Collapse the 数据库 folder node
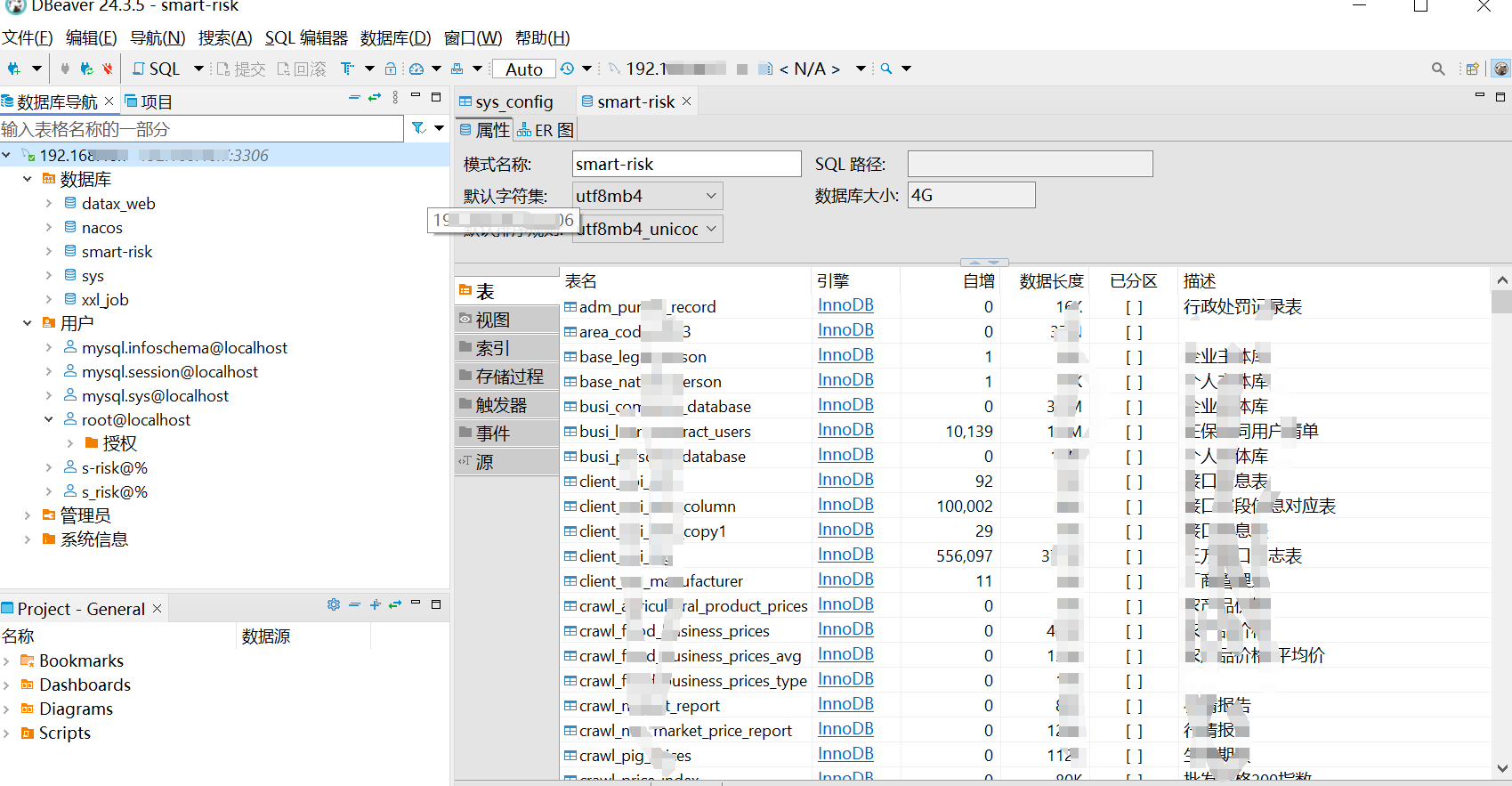1512x786 pixels. tap(28, 179)
